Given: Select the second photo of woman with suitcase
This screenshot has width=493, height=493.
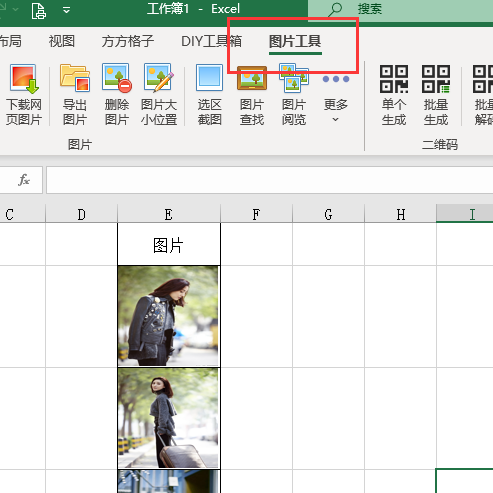Looking at the screenshot, I should coord(169,418).
